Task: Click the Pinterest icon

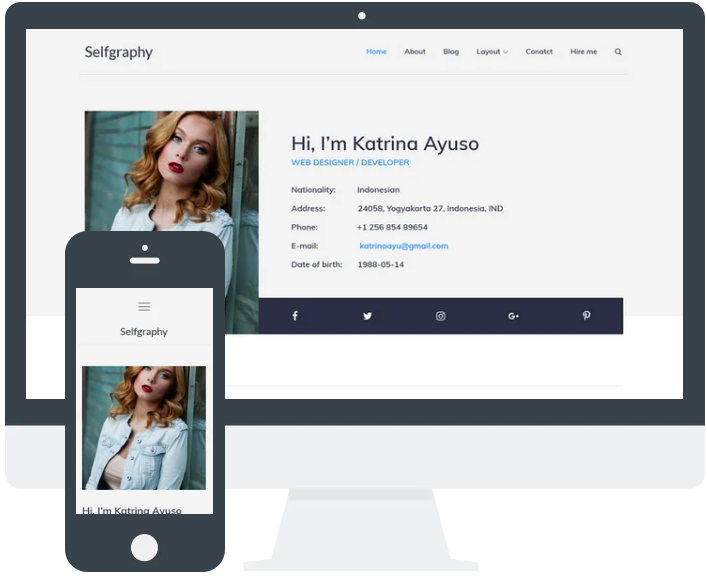Action: coord(586,316)
